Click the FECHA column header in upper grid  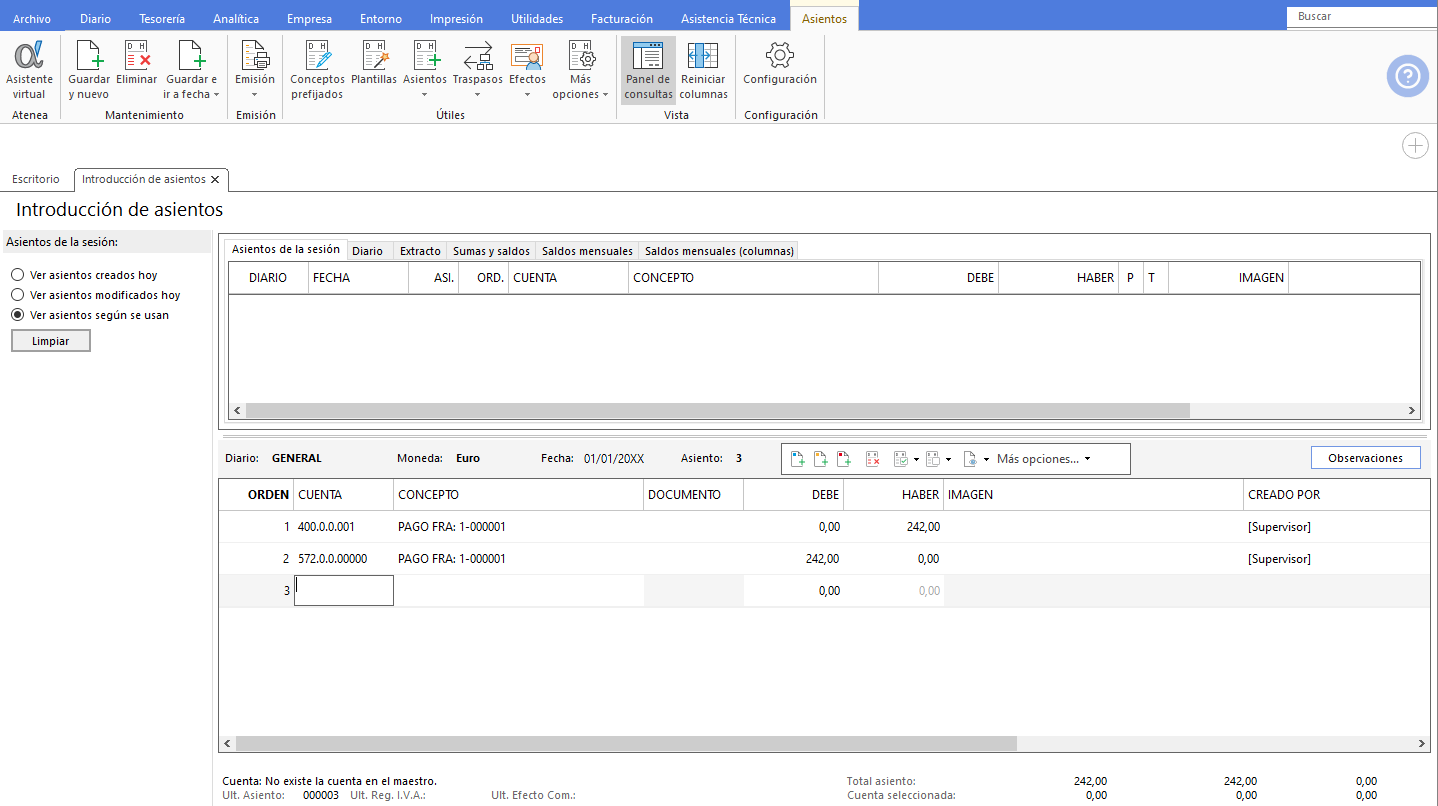point(358,277)
